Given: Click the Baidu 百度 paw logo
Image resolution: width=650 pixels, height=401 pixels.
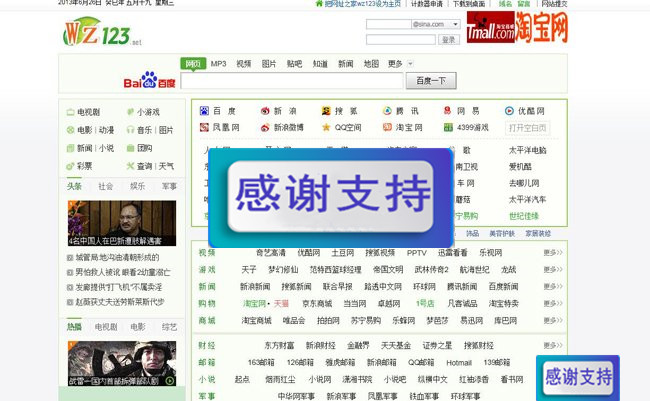Looking at the screenshot, I should coord(149,80).
